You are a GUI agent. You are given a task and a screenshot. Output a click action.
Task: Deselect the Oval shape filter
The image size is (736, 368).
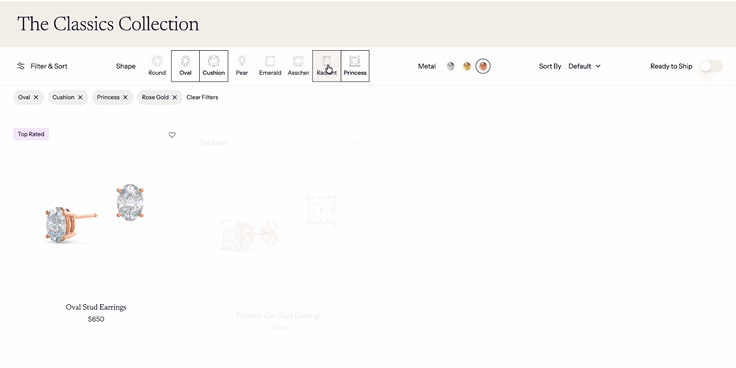click(185, 66)
